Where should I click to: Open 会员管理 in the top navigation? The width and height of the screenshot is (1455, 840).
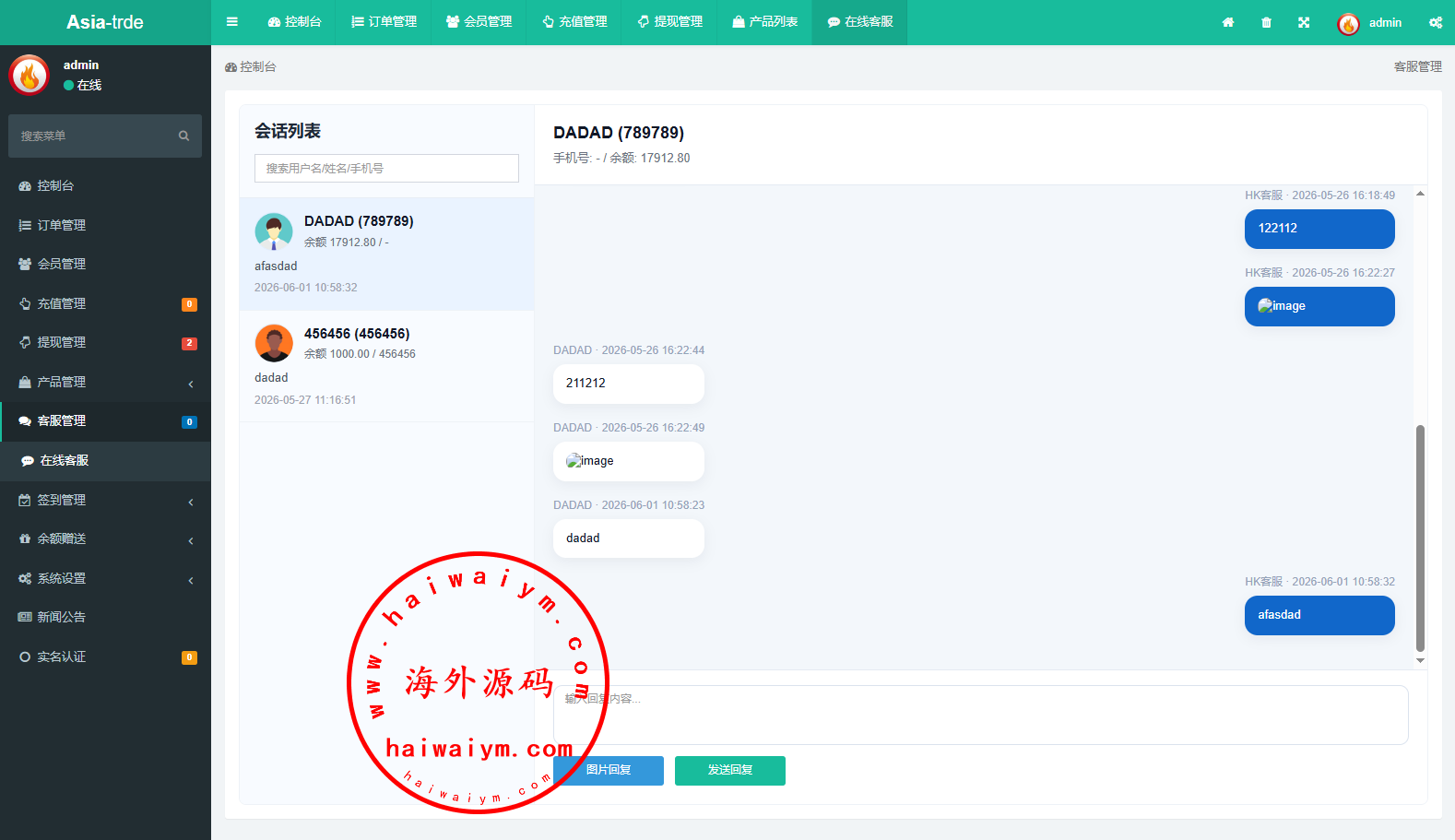[479, 22]
